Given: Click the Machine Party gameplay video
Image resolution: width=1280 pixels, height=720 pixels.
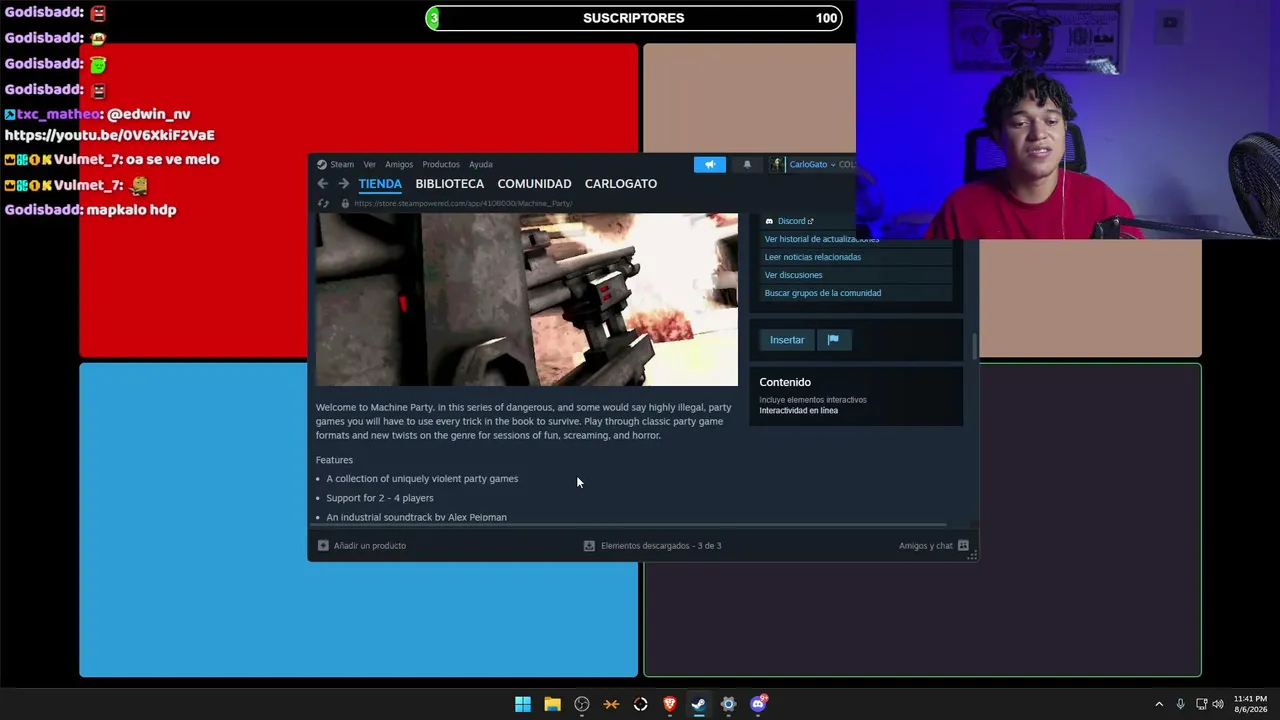Looking at the screenshot, I should coord(527,299).
